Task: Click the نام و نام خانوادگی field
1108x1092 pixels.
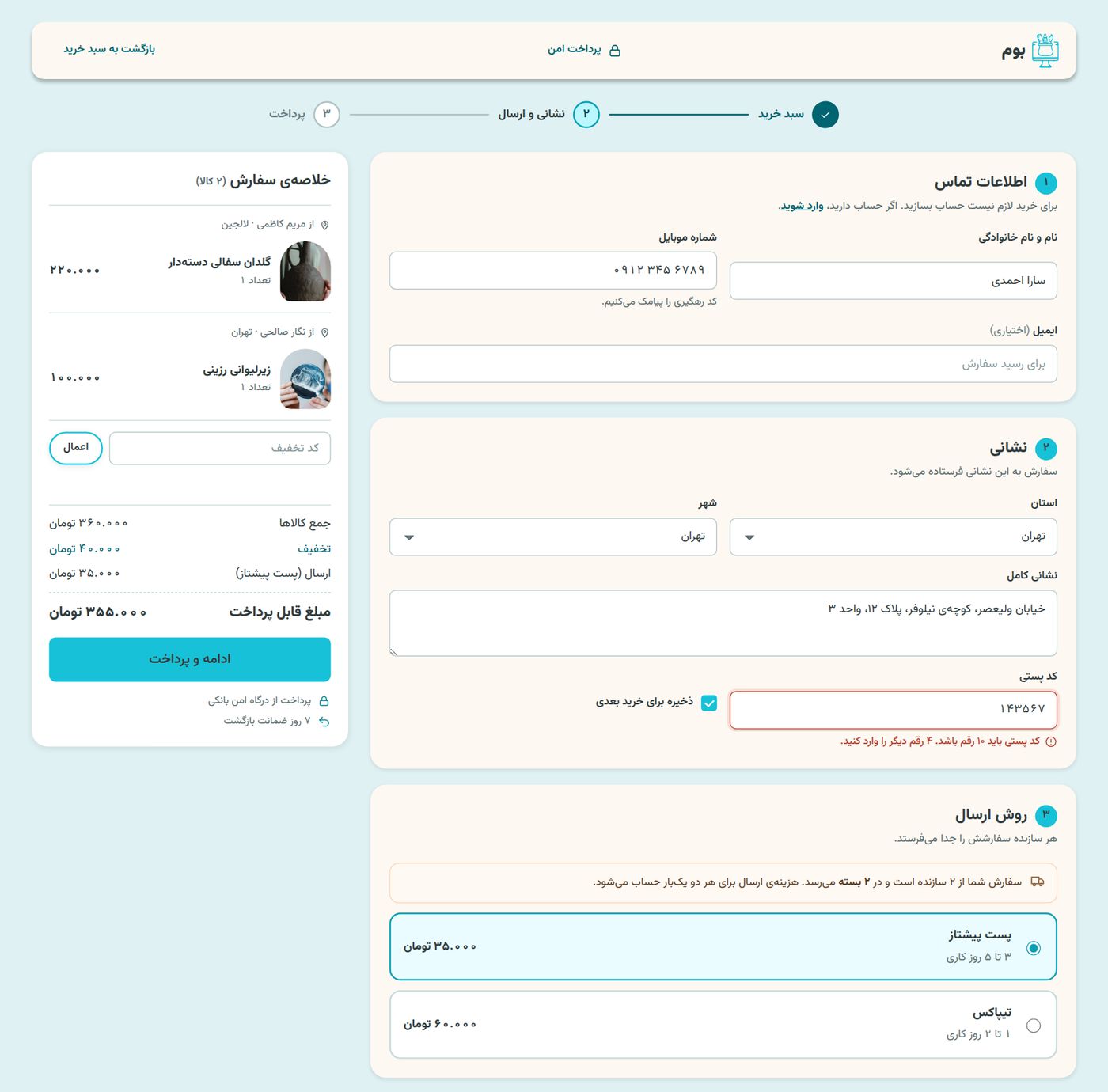Action: pos(894,281)
